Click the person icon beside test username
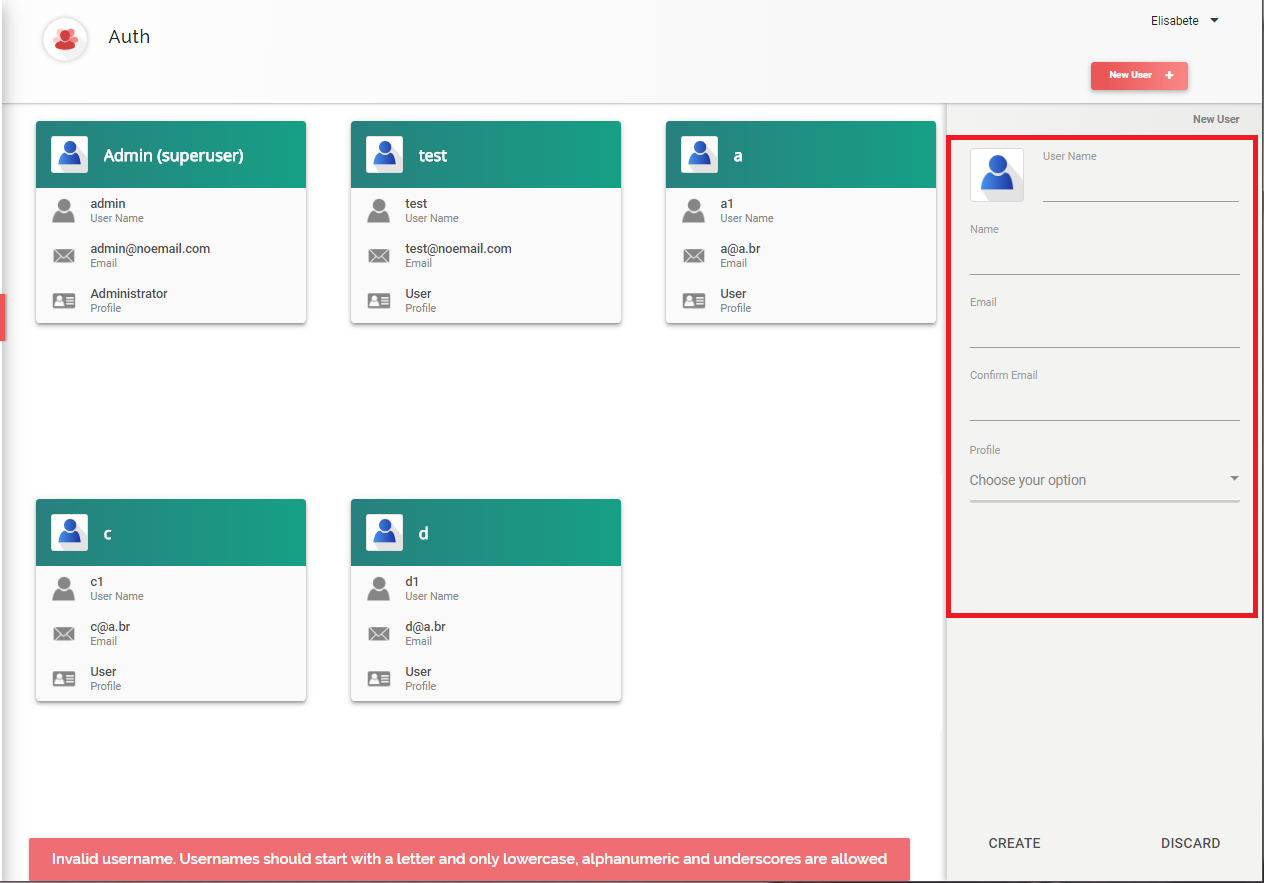 click(x=379, y=210)
